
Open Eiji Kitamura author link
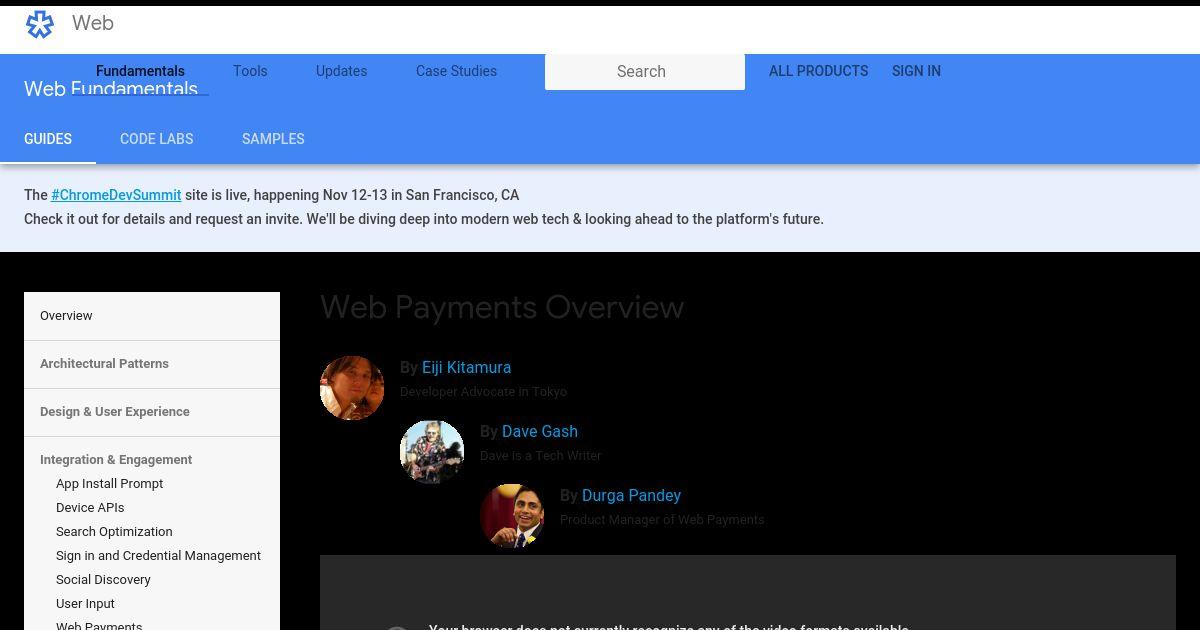pos(466,368)
